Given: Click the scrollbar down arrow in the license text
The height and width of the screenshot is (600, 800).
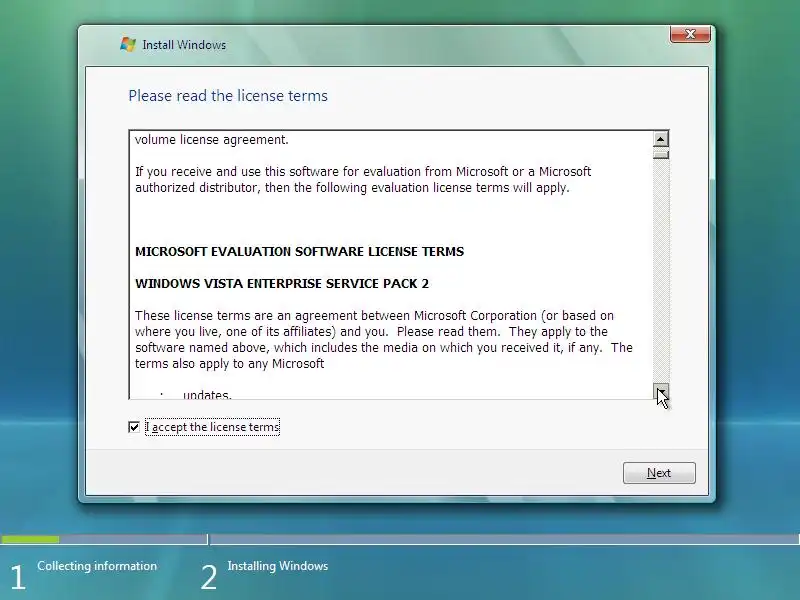Looking at the screenshot, I should click(x=661, y=391).
